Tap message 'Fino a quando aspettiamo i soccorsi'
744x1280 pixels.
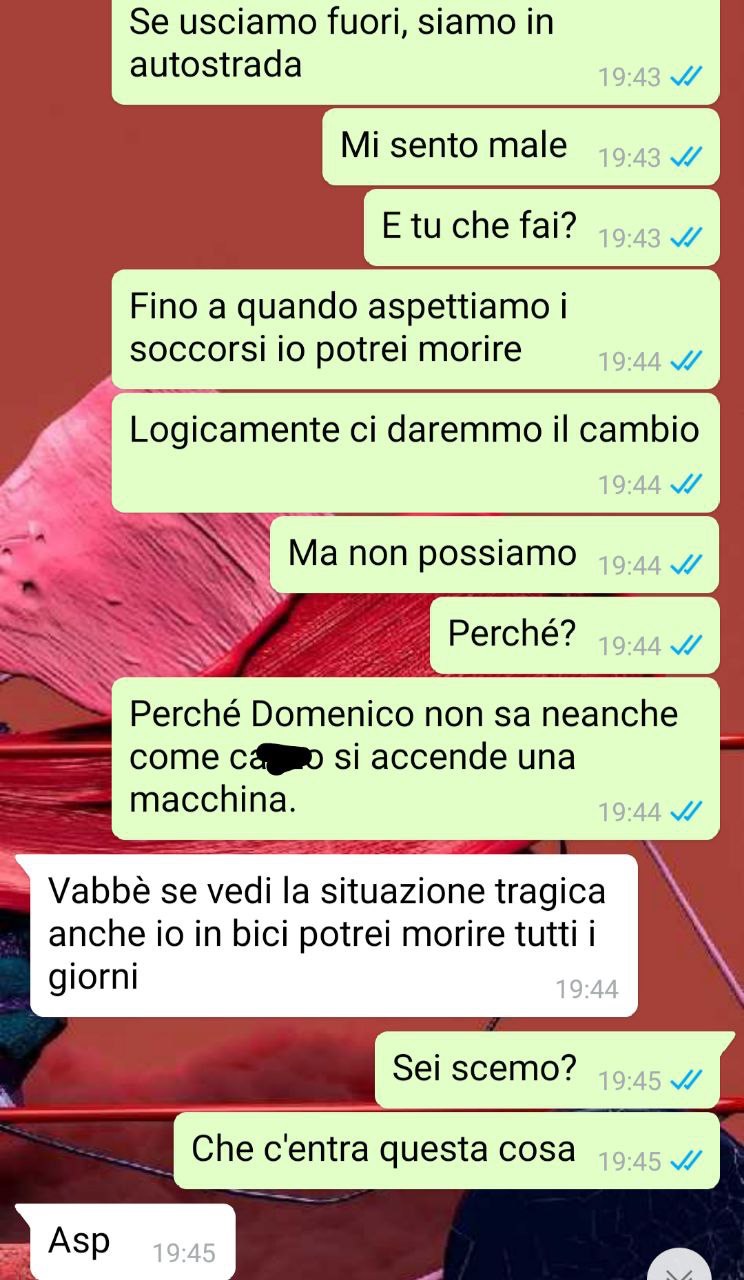click(x=415, y=329)
